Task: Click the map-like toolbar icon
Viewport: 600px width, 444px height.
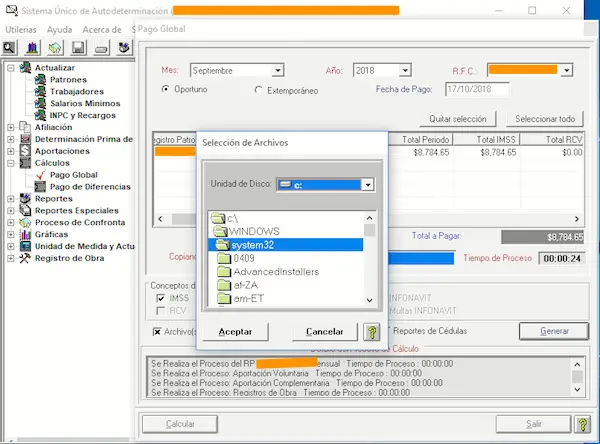Action: coord(55,48)
